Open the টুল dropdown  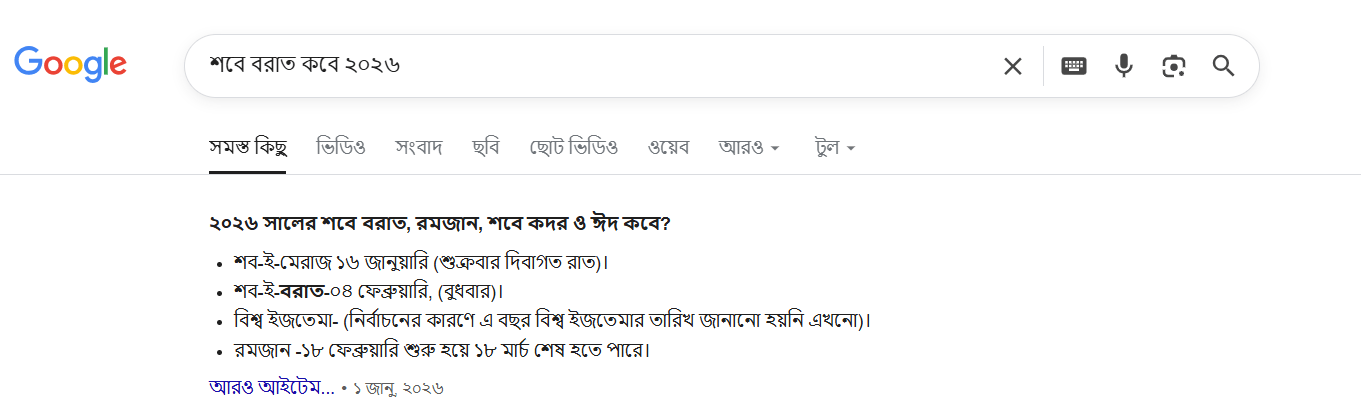(835, 148)
